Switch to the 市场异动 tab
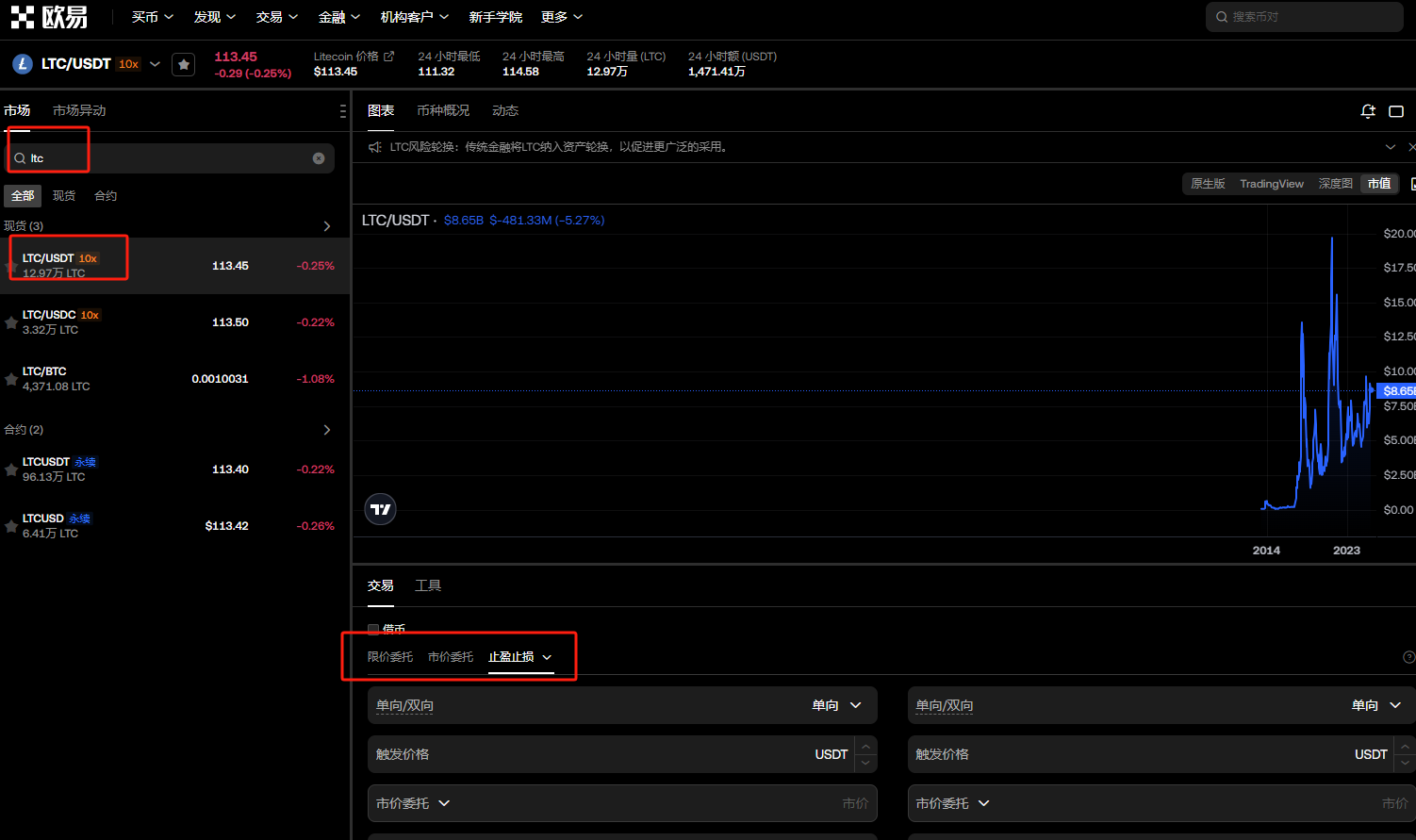 click(x=79, y=111)
